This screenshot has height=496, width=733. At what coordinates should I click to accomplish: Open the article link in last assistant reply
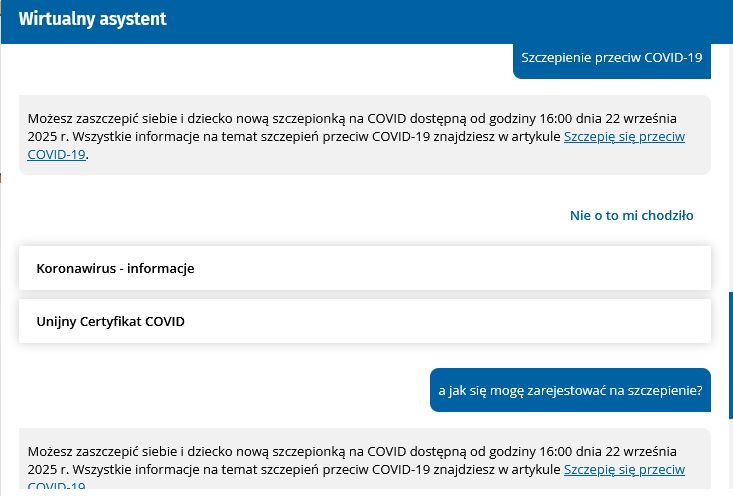click(x=624, y=469)
